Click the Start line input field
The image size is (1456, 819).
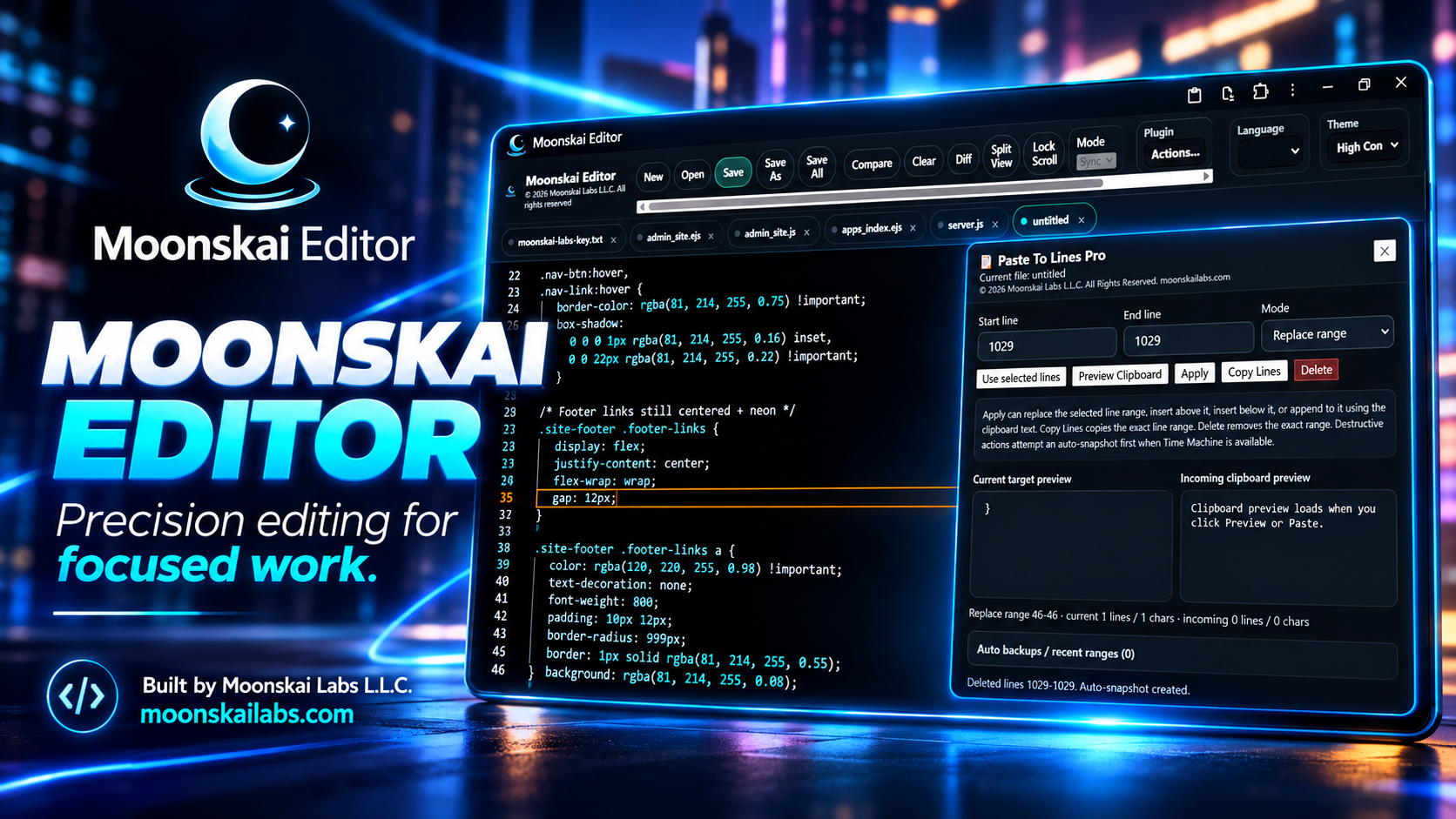pos(1046,345)
